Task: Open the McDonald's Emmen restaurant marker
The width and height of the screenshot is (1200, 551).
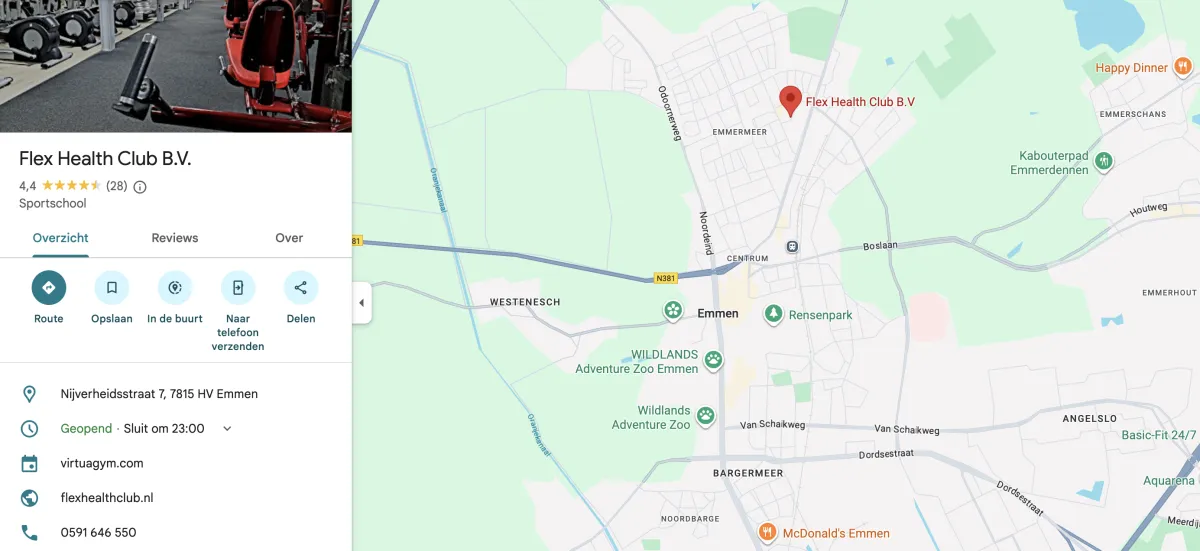Action: click(x=768, y=533)
